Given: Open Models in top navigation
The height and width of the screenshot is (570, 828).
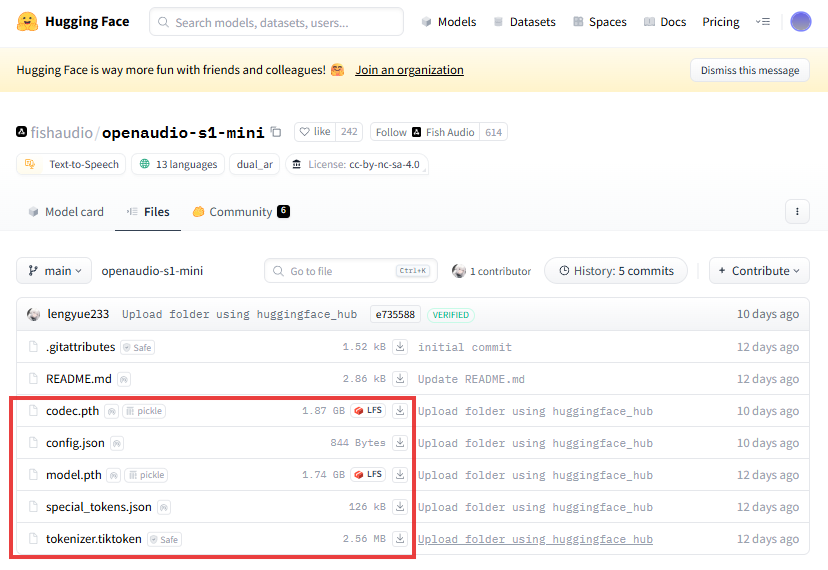Looking at the screenshot, I should pos(449,22).
